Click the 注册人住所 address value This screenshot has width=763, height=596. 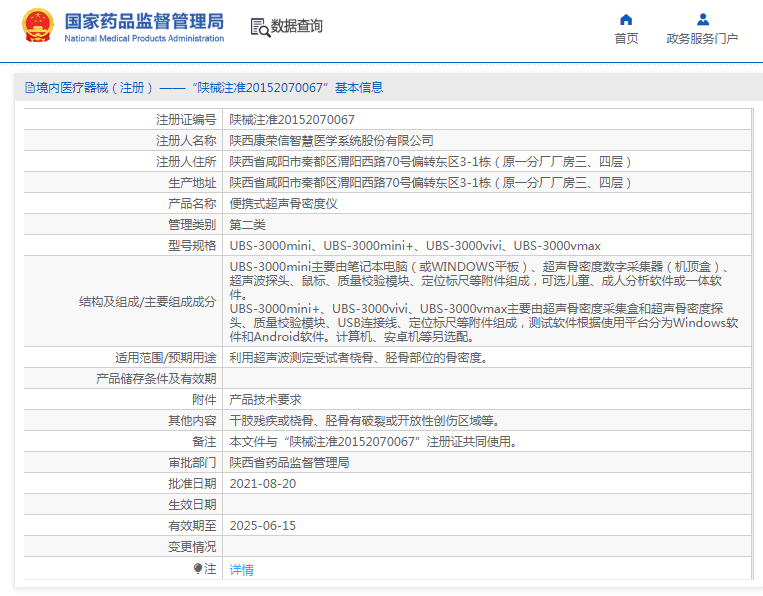tap(431, 162)
